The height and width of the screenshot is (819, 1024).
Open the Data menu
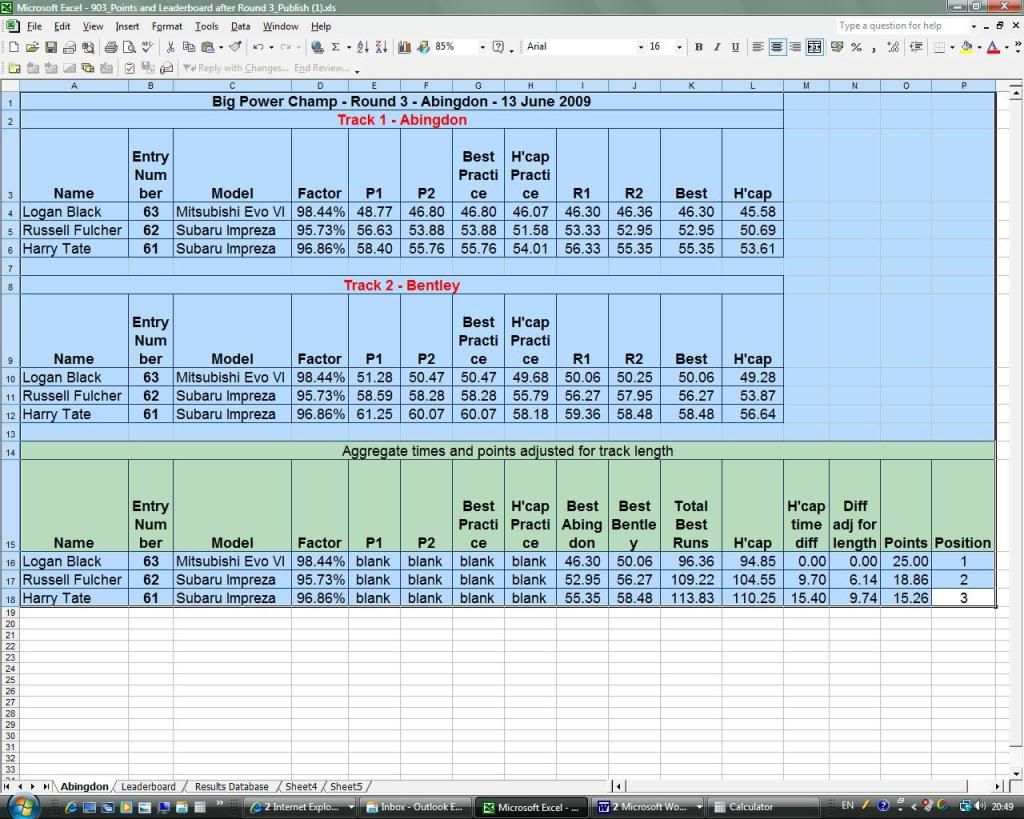pos(240,26)
